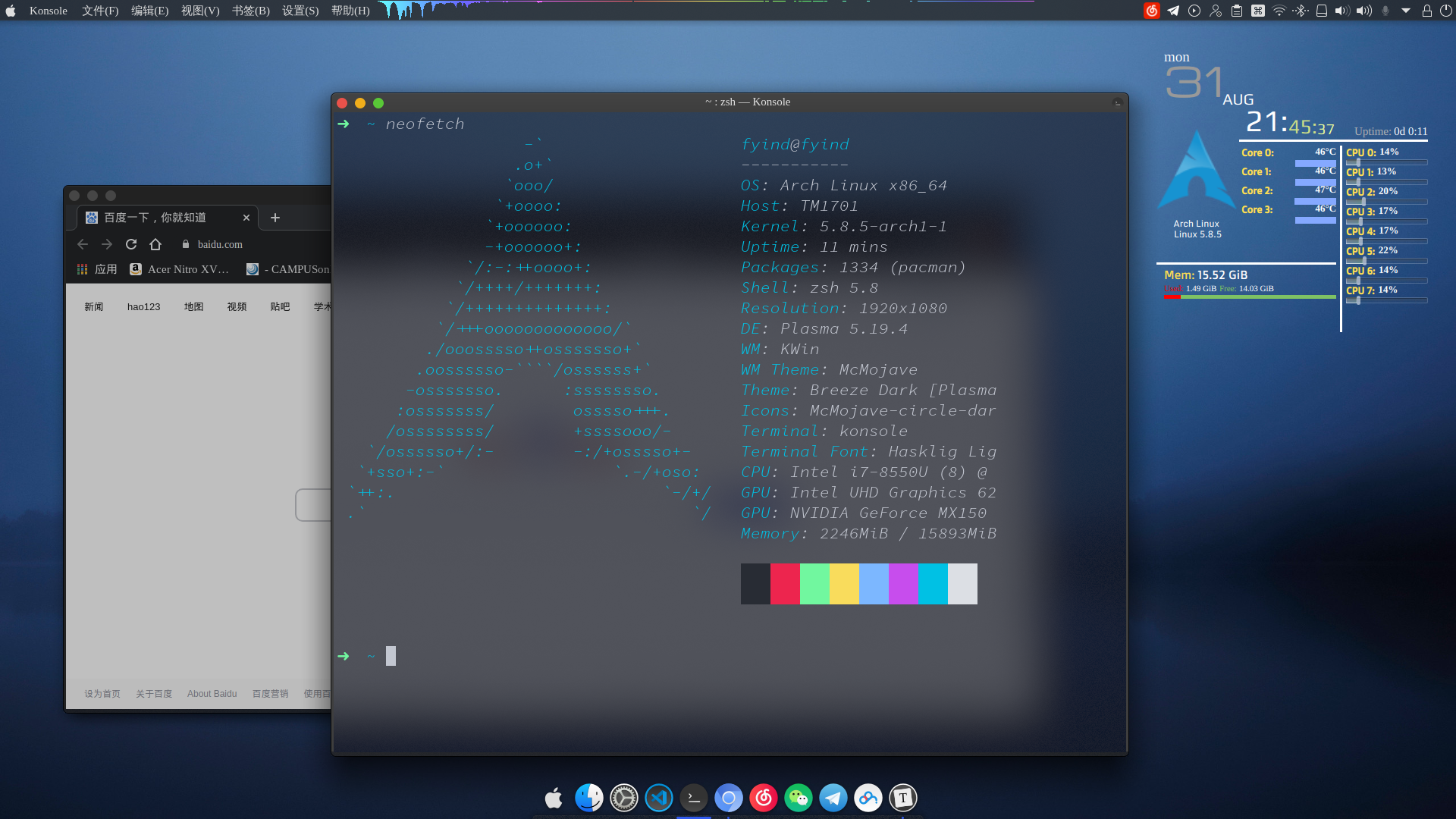Select the 百度一下，你就知道 browser tab
Image resolution: width=1456 pixels, height=819 pixels.
click(168, 218)
